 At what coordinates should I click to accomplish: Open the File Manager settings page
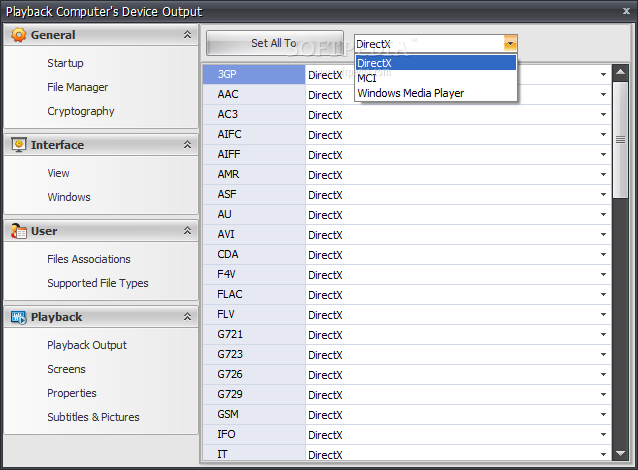tap(77, 87)
